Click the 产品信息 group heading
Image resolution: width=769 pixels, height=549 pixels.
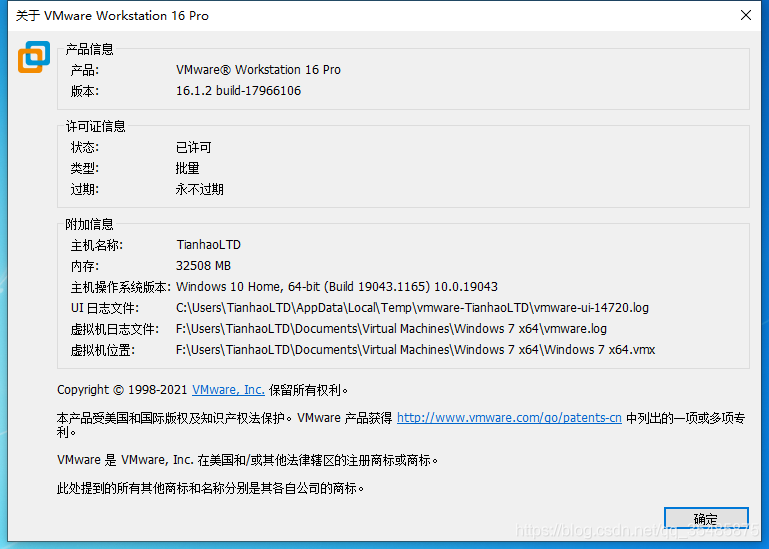[89, 49]
